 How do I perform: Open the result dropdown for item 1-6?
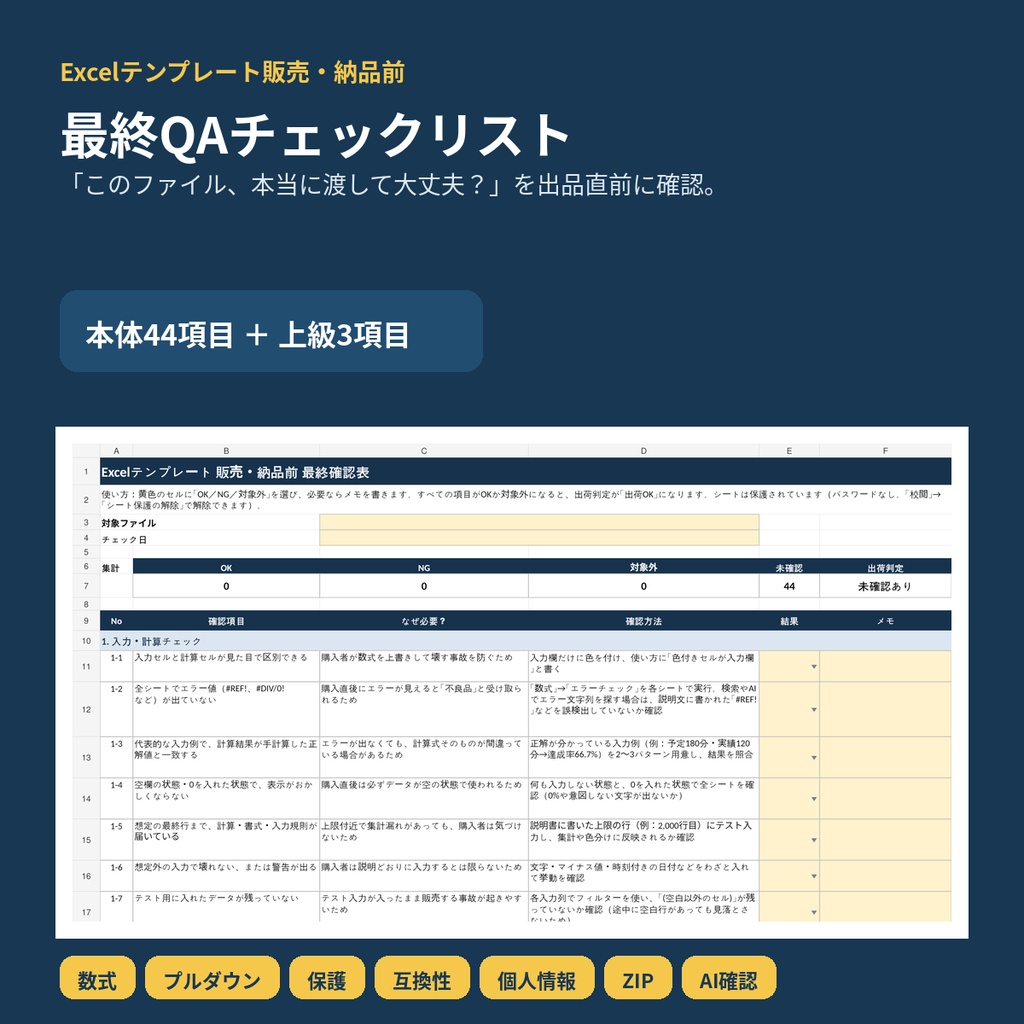[813, 876]
